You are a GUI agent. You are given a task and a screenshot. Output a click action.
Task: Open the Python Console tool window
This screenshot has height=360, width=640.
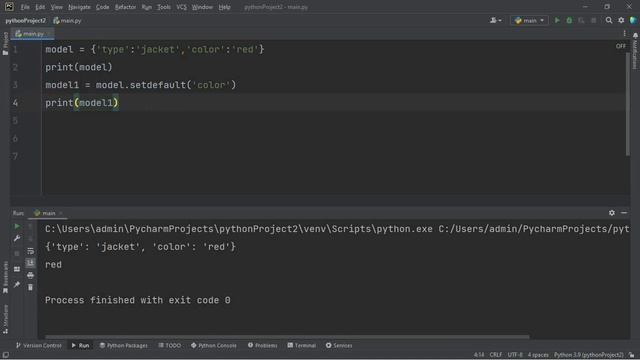click(213, 345)
